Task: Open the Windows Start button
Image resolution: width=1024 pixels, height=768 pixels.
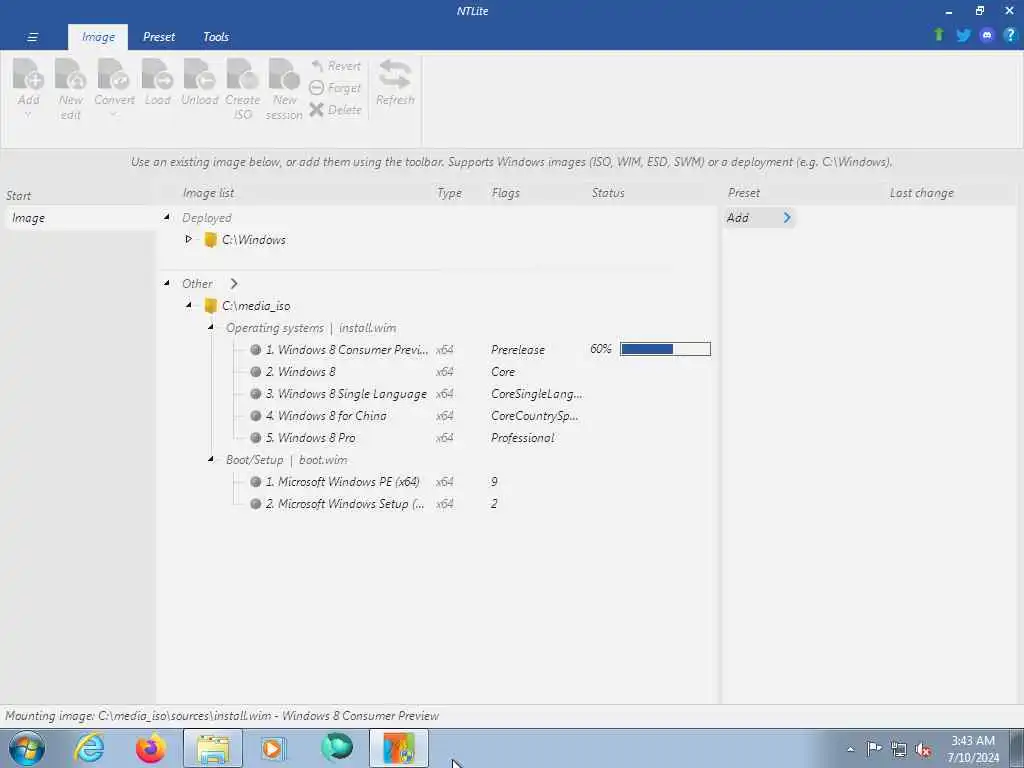Action: (x=26, y=748)
